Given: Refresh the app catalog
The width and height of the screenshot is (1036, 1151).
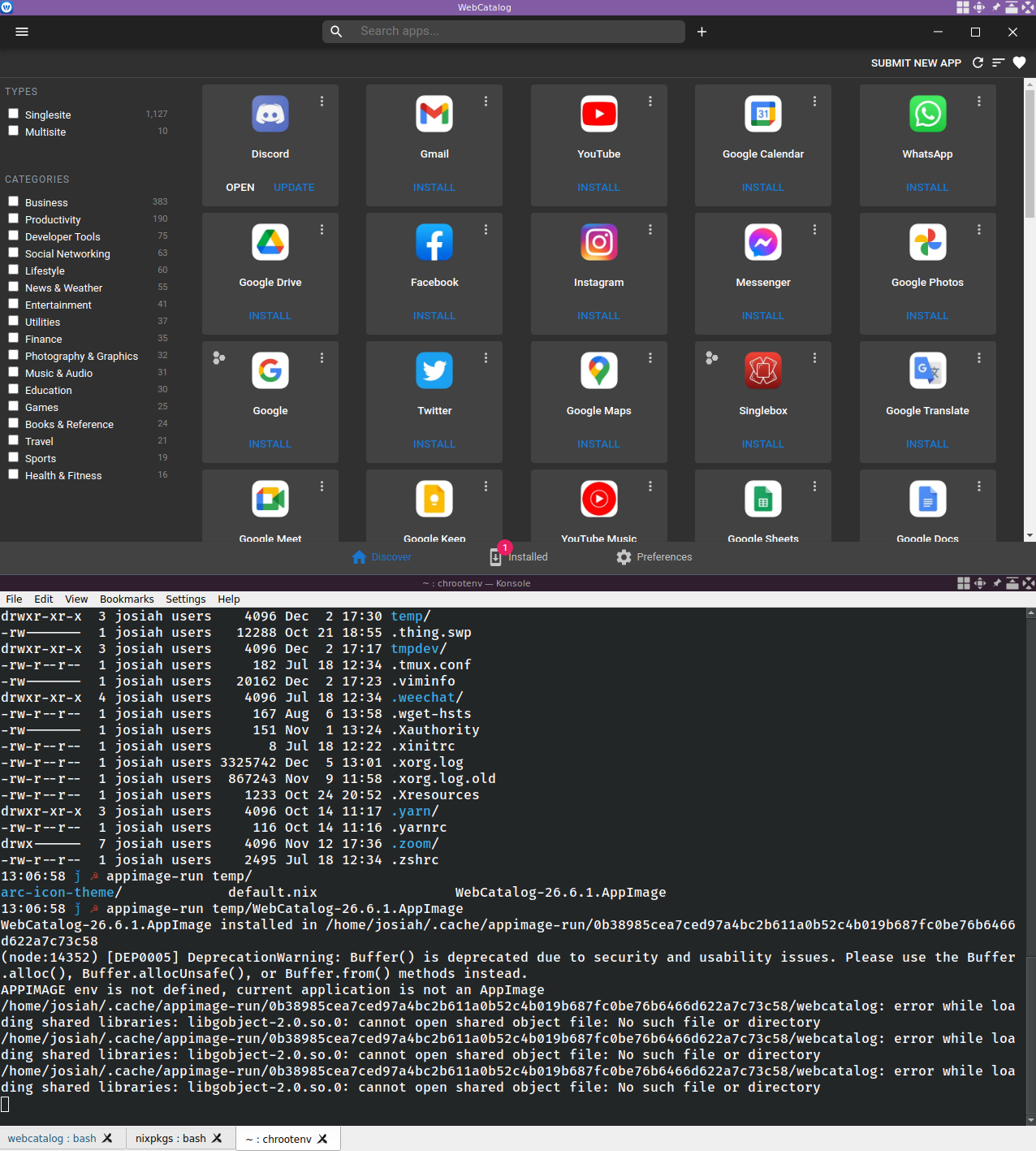Looking at the screenshot, I should click(x=978, y=63).
